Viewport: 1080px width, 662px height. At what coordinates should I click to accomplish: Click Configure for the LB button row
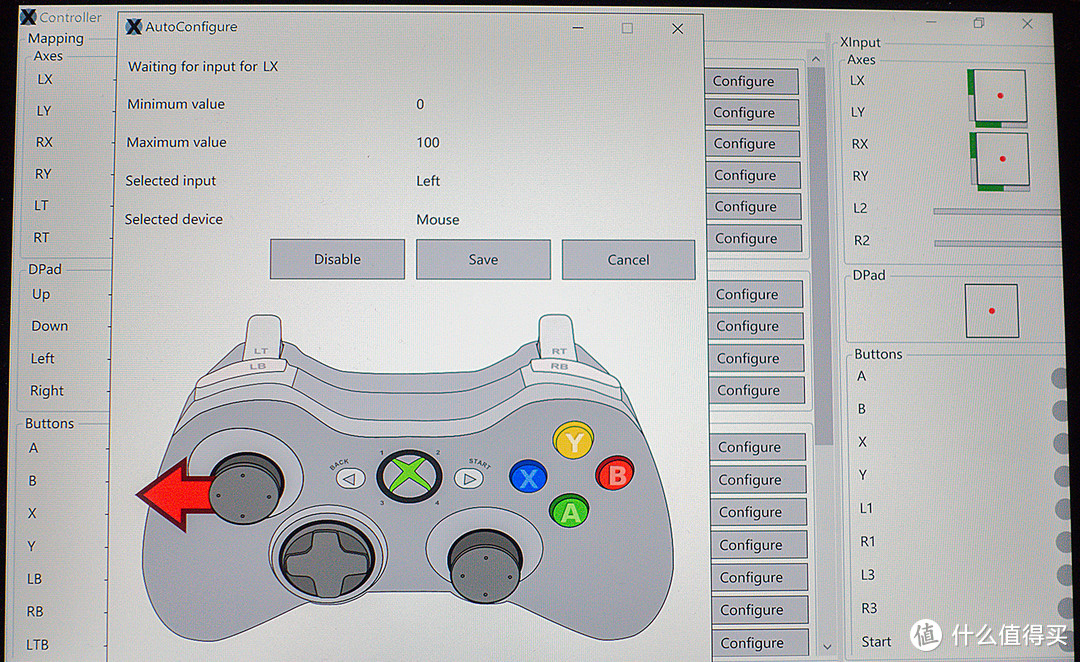760,577
